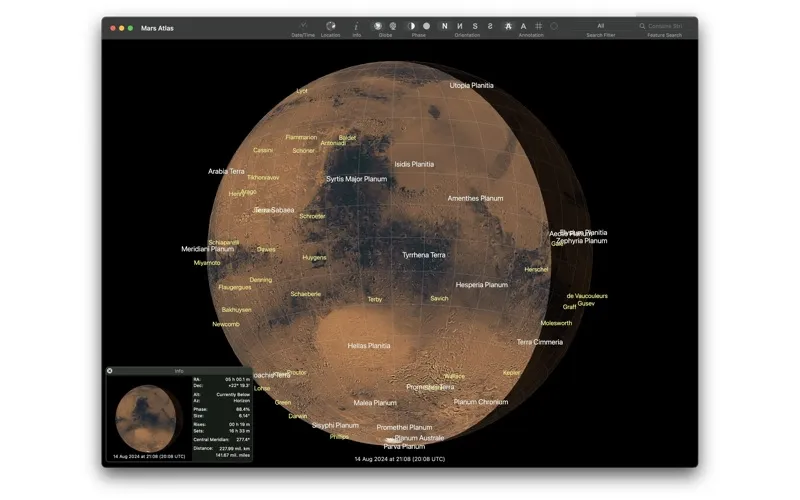800x500 pixels.
Task: Toggle plain A annotation icon
Action: pos(523,26)
